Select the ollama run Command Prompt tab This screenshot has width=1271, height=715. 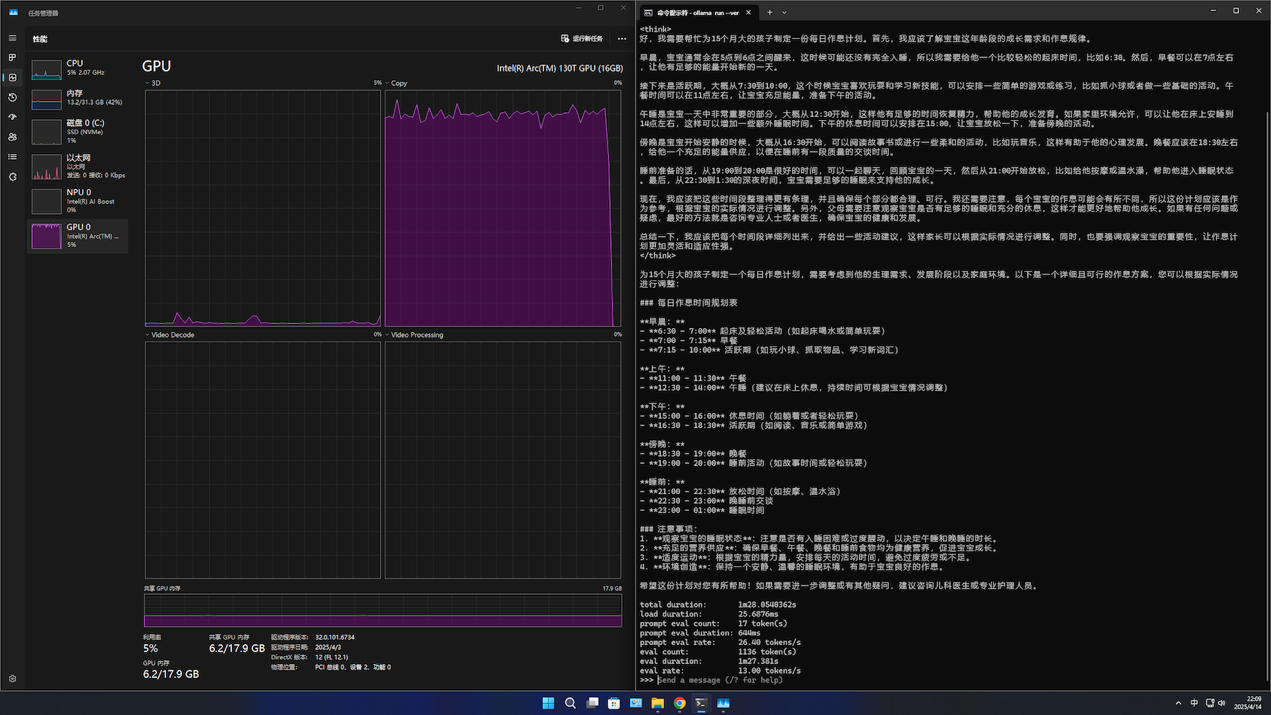(x=697, y=13)
